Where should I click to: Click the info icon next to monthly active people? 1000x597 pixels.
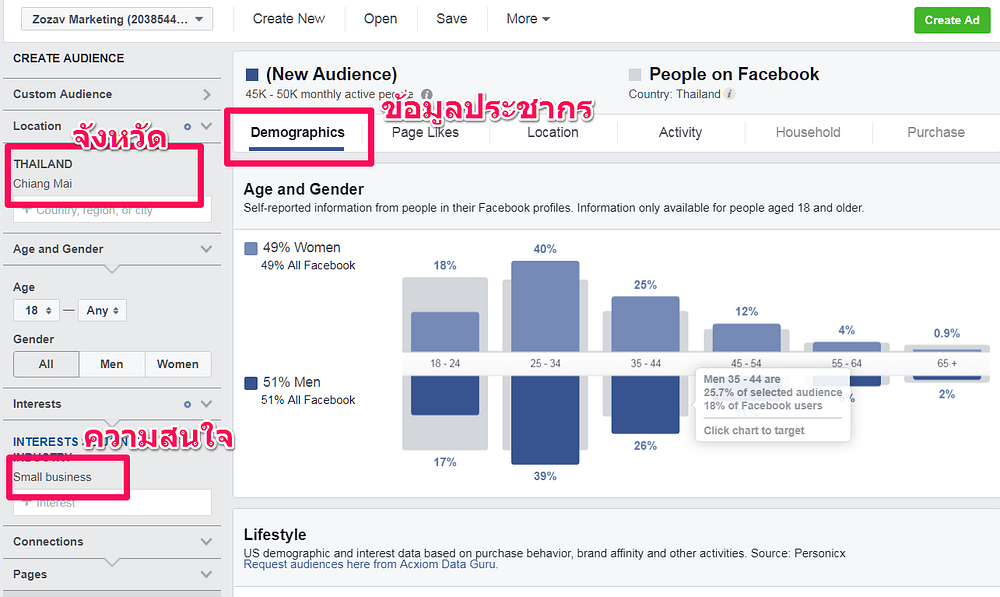[x=427, y=94]
